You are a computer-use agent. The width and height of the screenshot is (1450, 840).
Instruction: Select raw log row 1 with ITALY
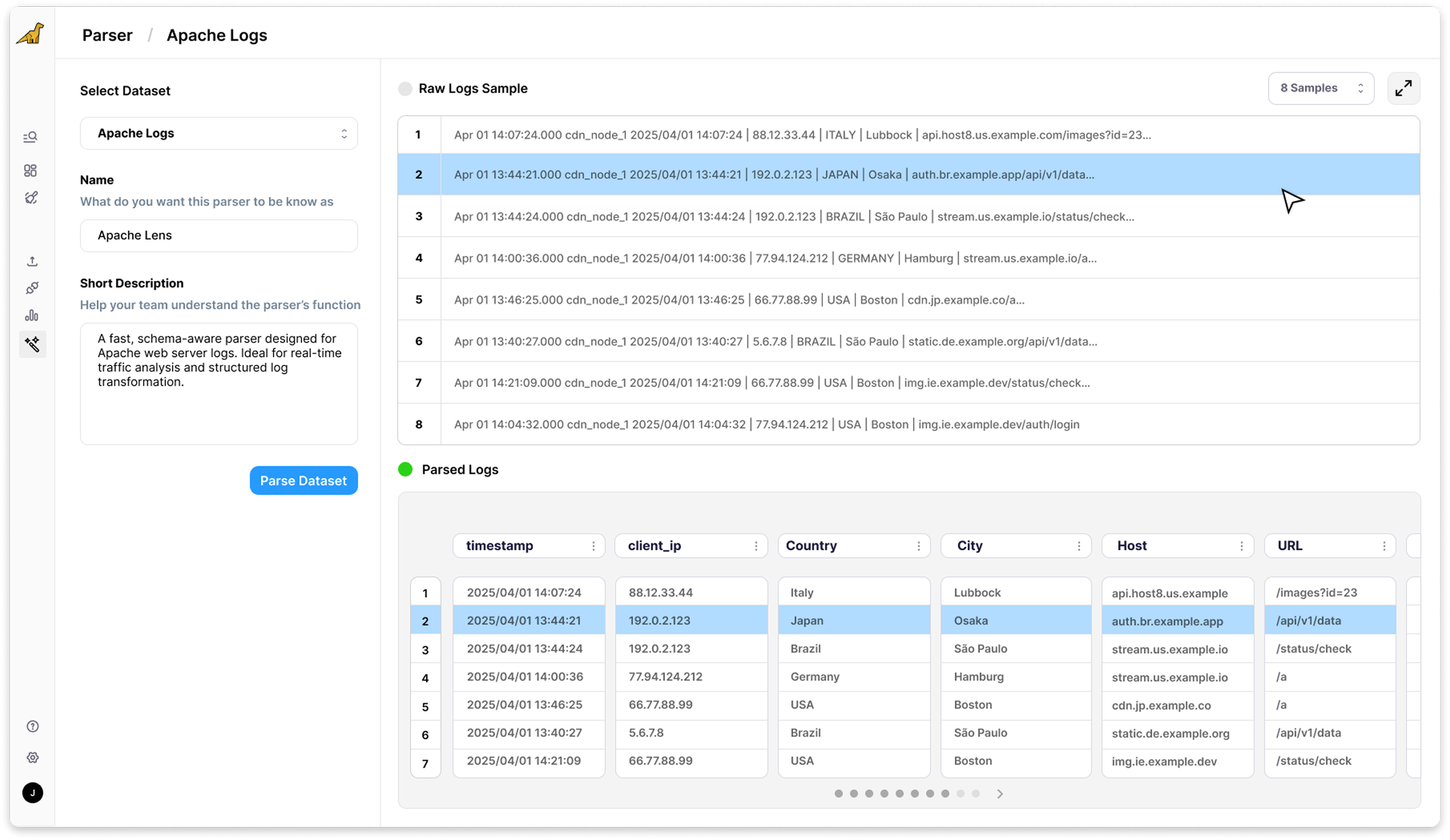(x=908, y=135)
